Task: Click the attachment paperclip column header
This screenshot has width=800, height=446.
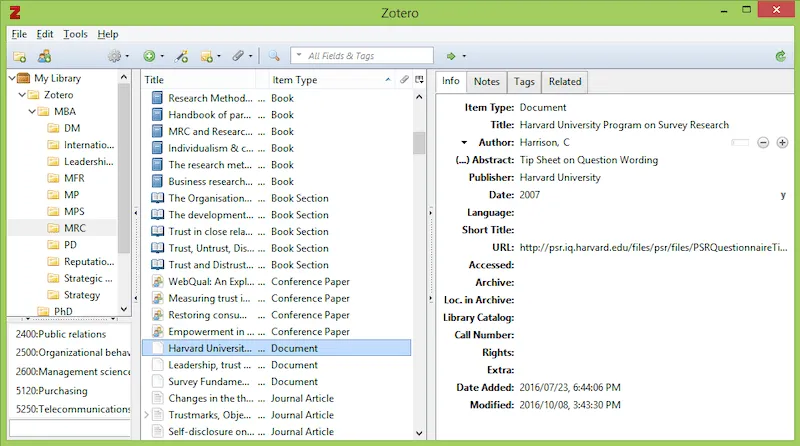Action: click(x=404, y=80)
